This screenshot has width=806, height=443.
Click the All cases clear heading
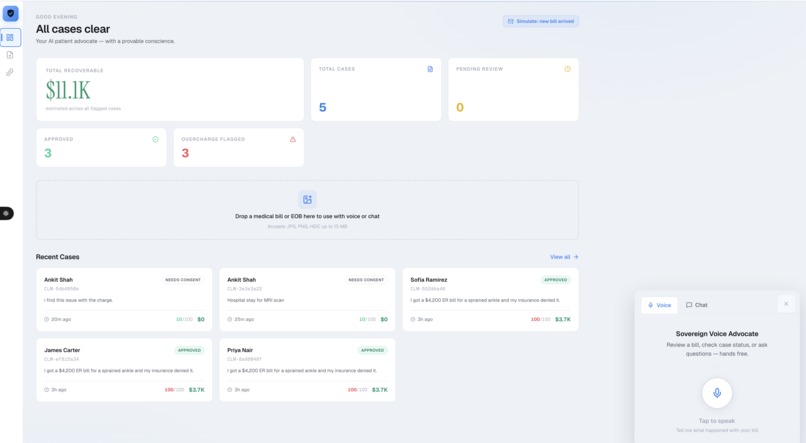pos(73,29)
